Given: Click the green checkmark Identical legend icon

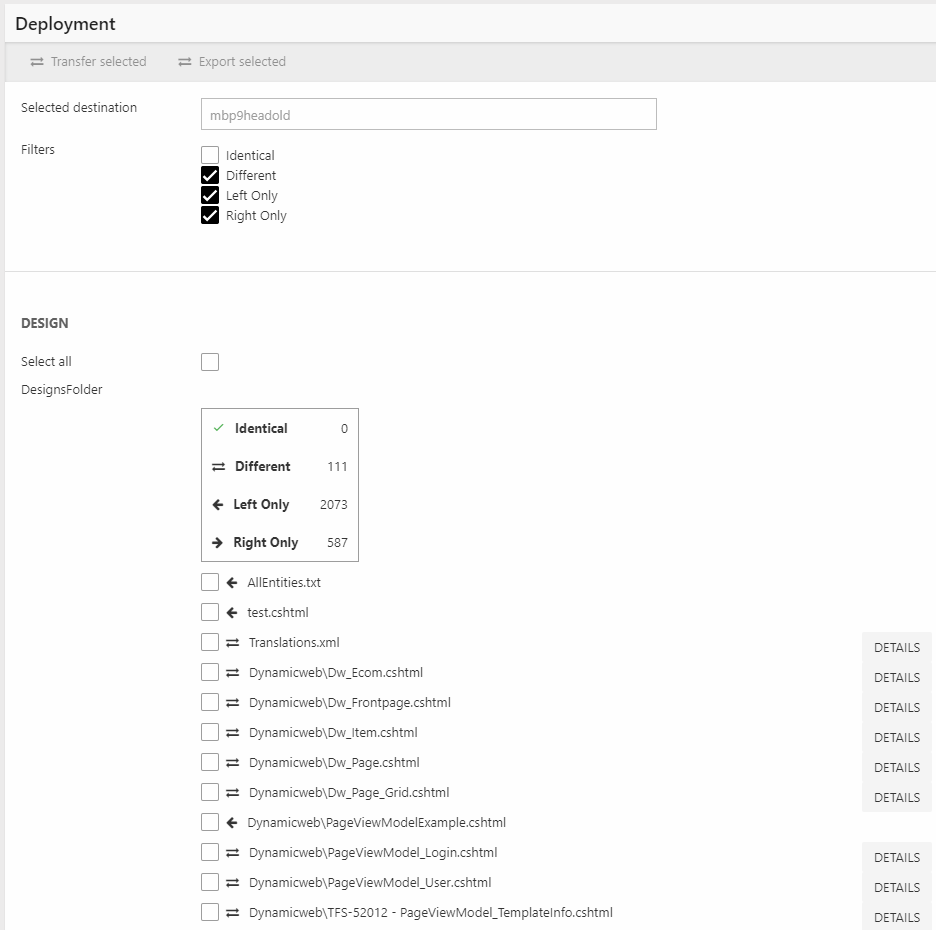Looking at the screenshot, I should pos(219,428).
